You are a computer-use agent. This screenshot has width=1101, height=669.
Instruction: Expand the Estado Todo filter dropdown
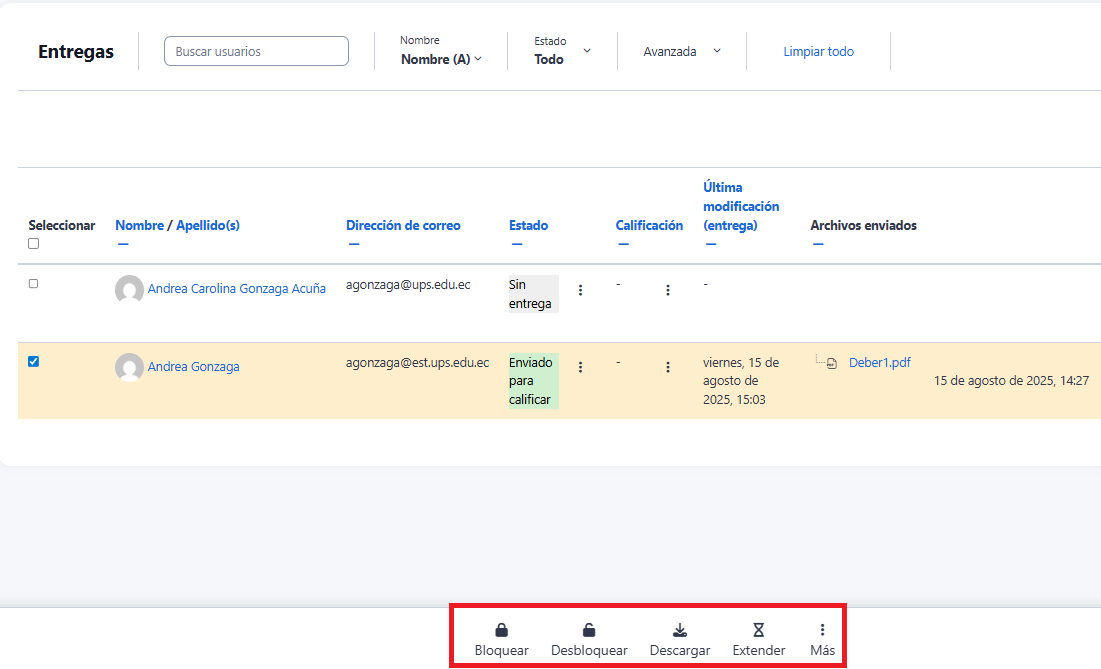(x=586, y=51)
